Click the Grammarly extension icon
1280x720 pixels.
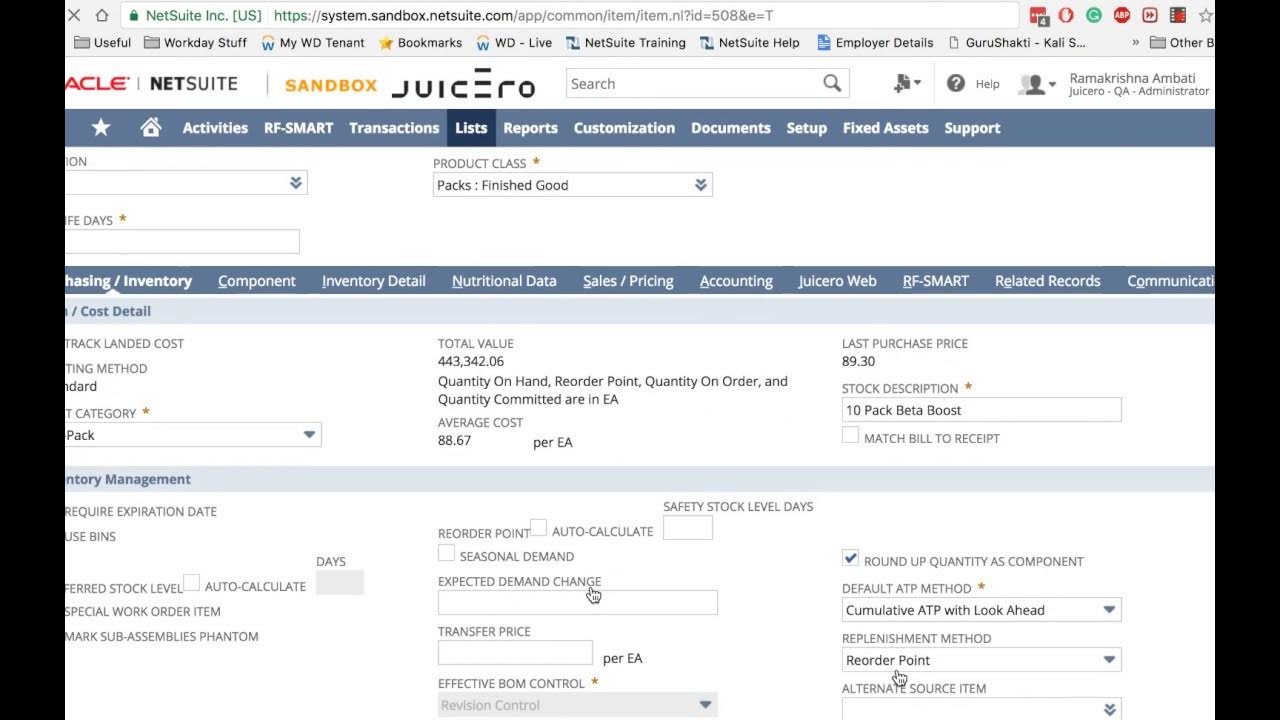(1094, 16)
